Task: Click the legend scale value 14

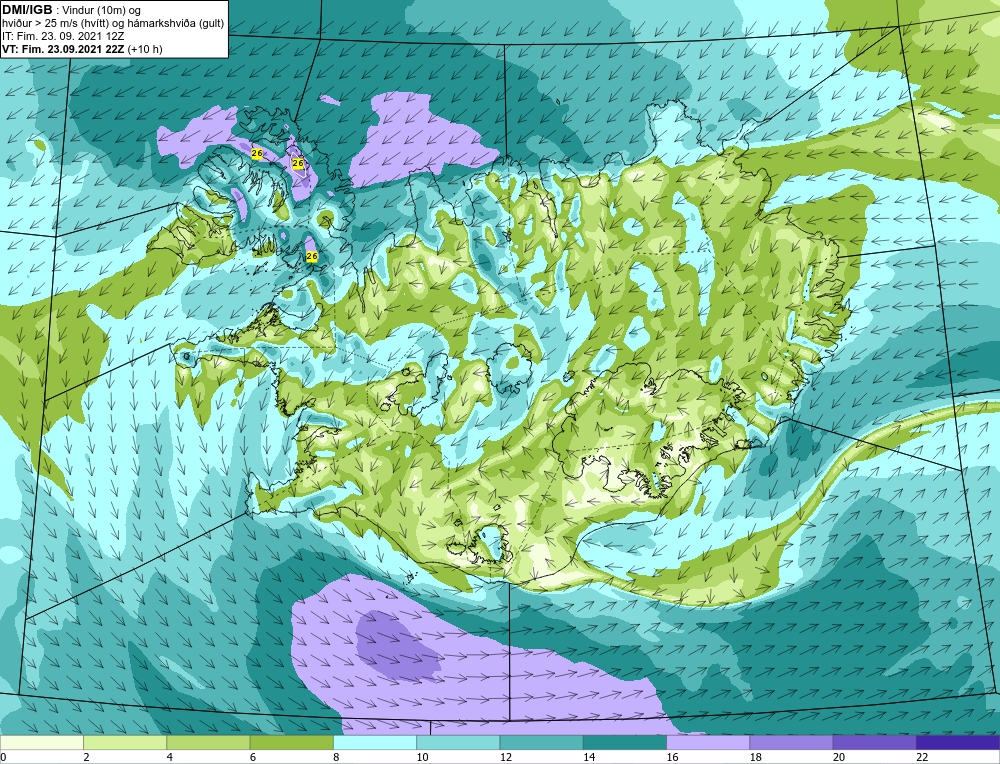Action: pyautogui.click(x=588, y=757)
